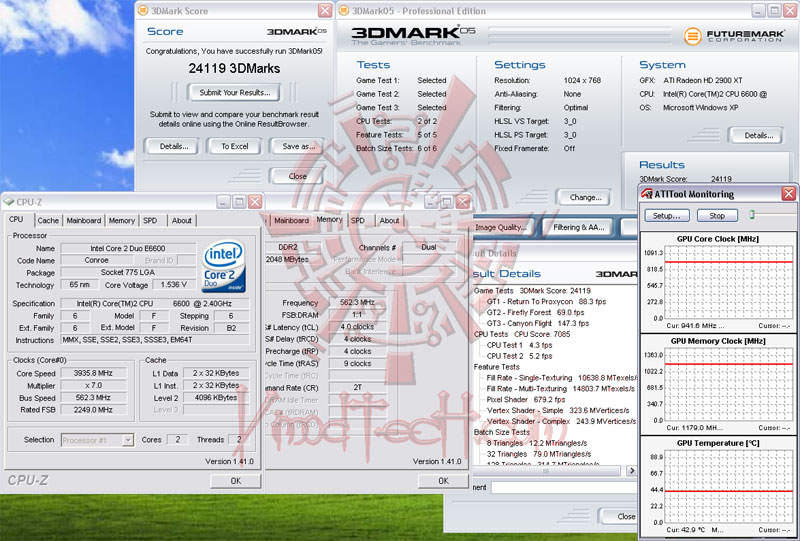
Task: Click scroll right arrow in Result Details
Action: tap(631, 471)
